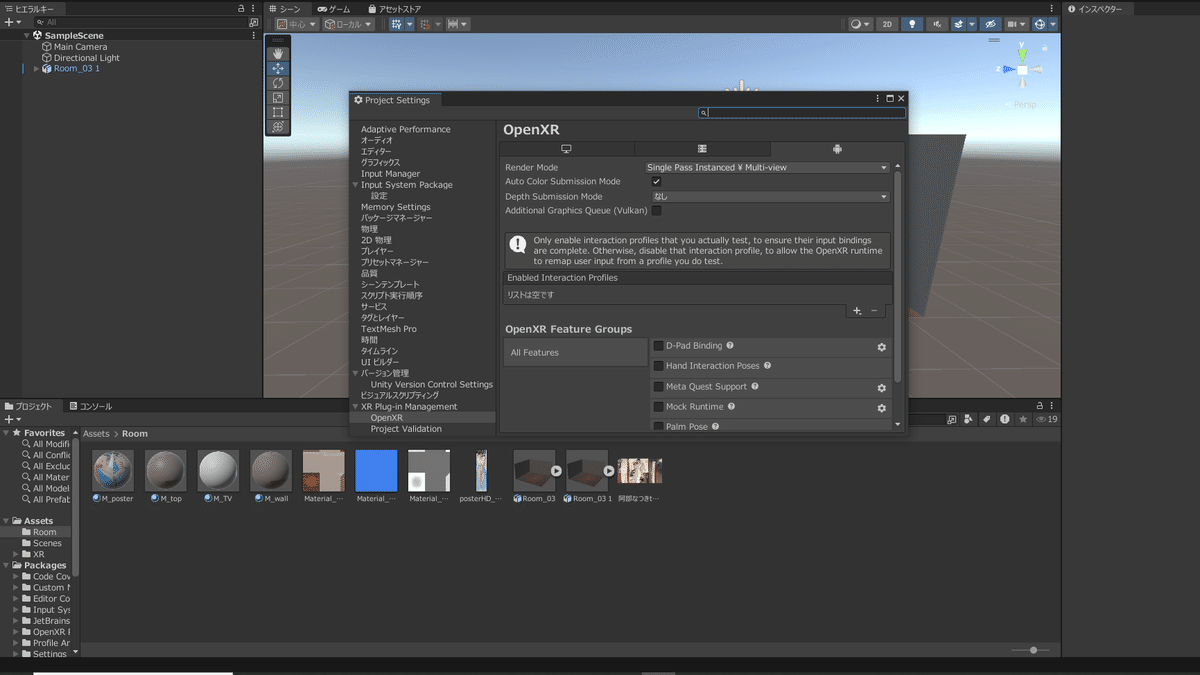Select the Windows standalone platform tab in OpenXR
Screen dimensions: 1200x675
pyautogui.click(x=566, y=149)
